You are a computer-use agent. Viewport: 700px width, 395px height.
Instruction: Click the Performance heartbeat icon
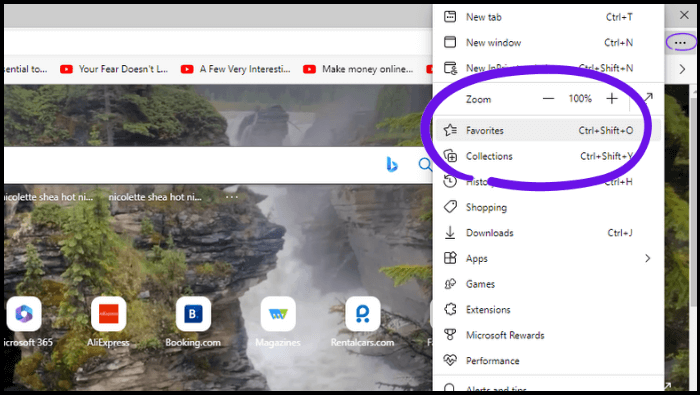point(450,360)
